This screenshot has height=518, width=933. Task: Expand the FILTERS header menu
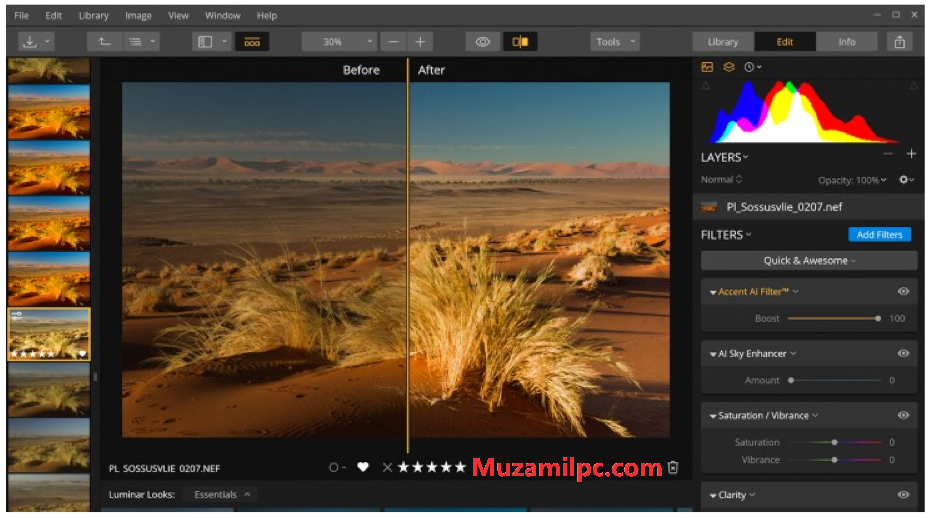click(726, 235)
